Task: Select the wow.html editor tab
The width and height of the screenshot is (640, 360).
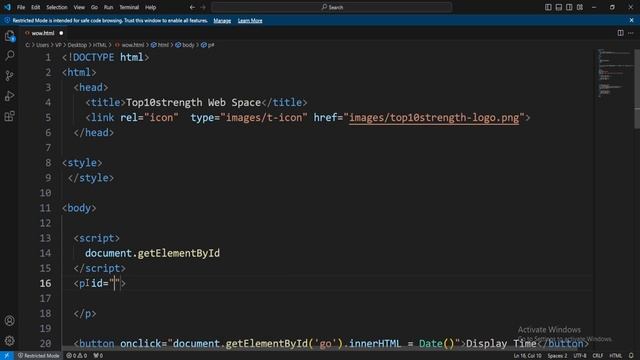Action: (42, 33)
